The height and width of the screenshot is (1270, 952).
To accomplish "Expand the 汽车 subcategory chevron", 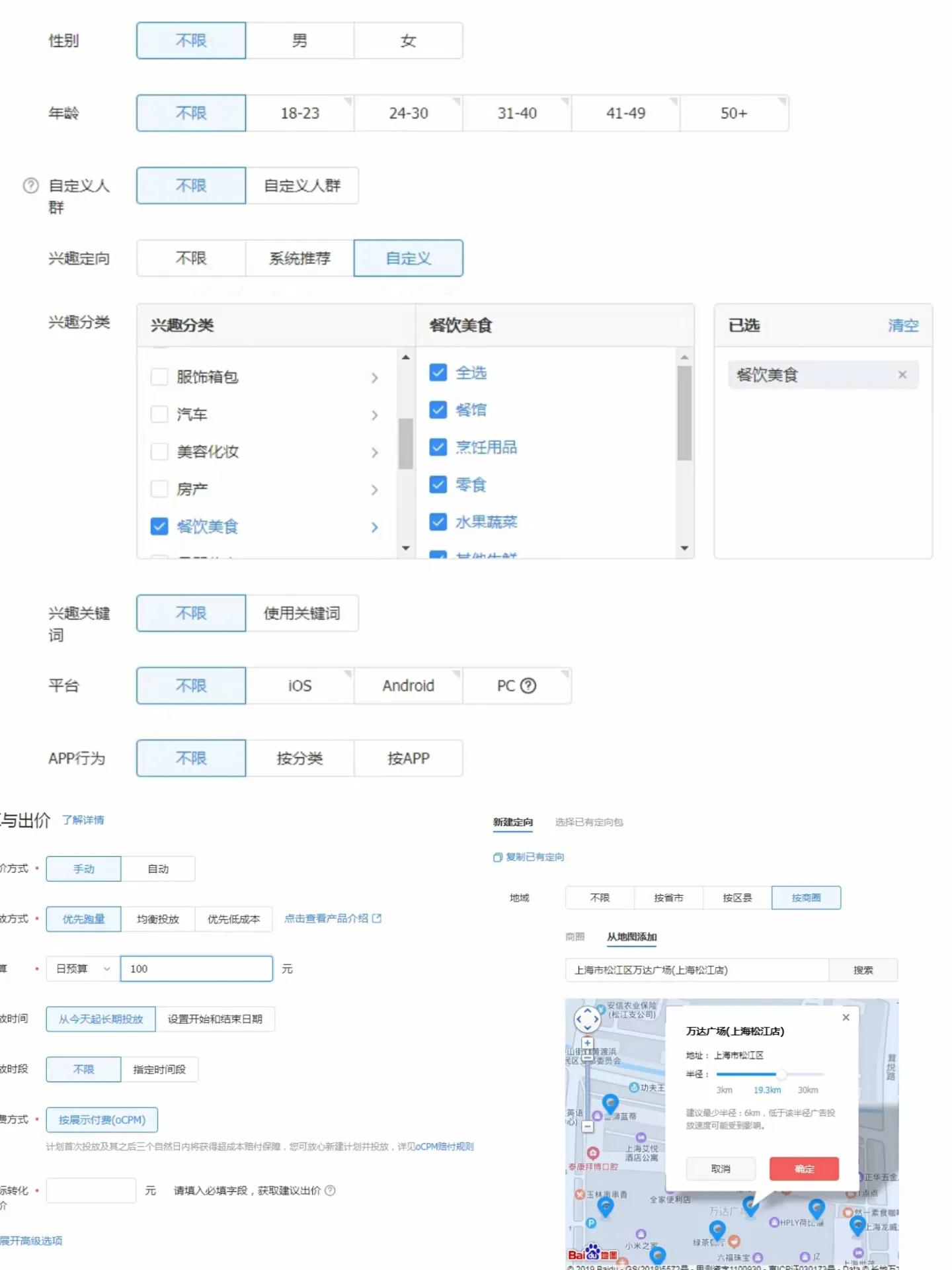I will point(375,415).
